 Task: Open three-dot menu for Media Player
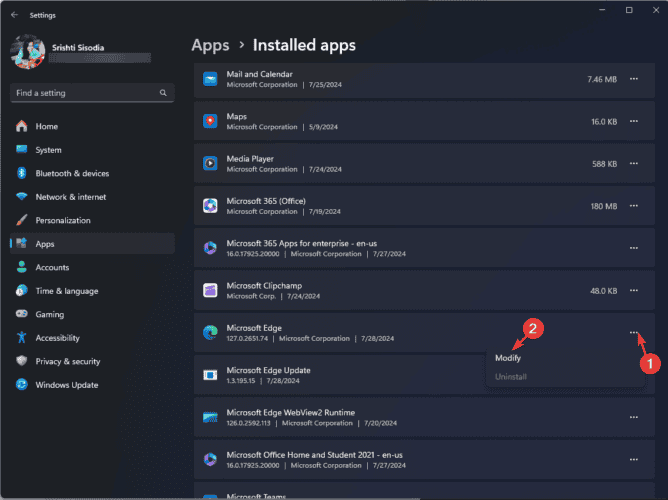click(633, 163)
